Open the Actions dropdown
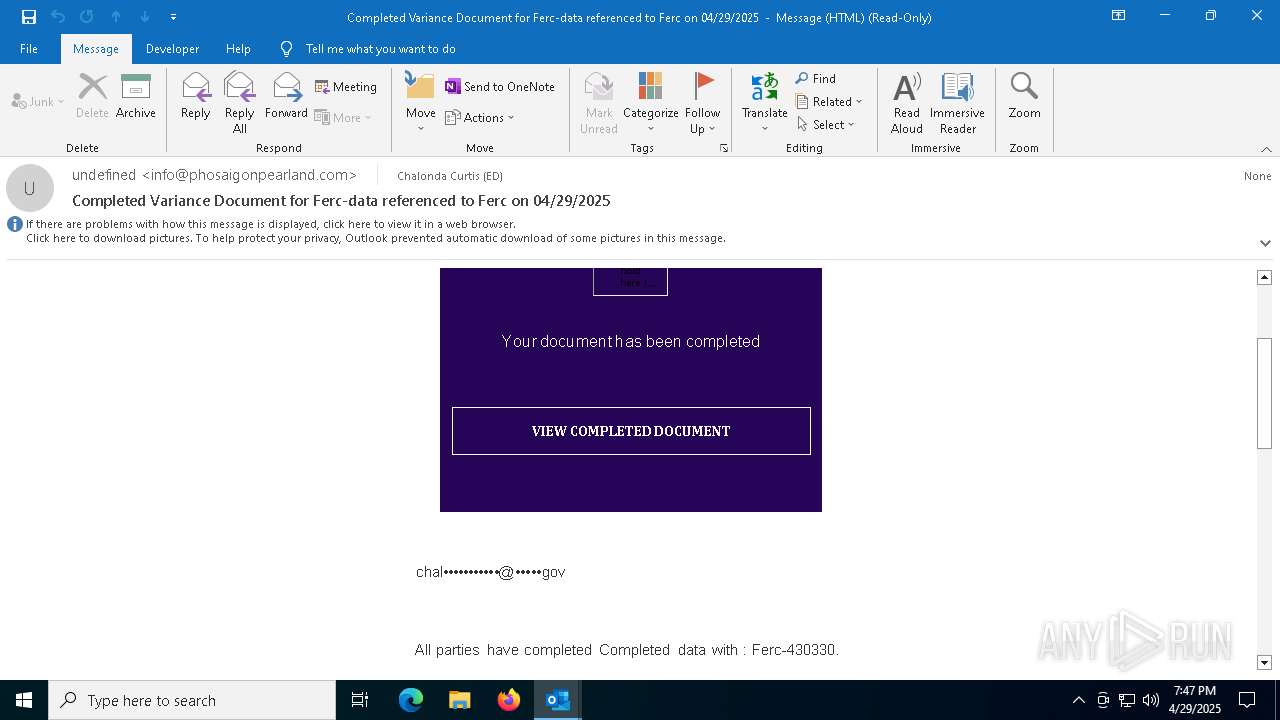This screenshot has width=1280, height=720. click(480, 117)
